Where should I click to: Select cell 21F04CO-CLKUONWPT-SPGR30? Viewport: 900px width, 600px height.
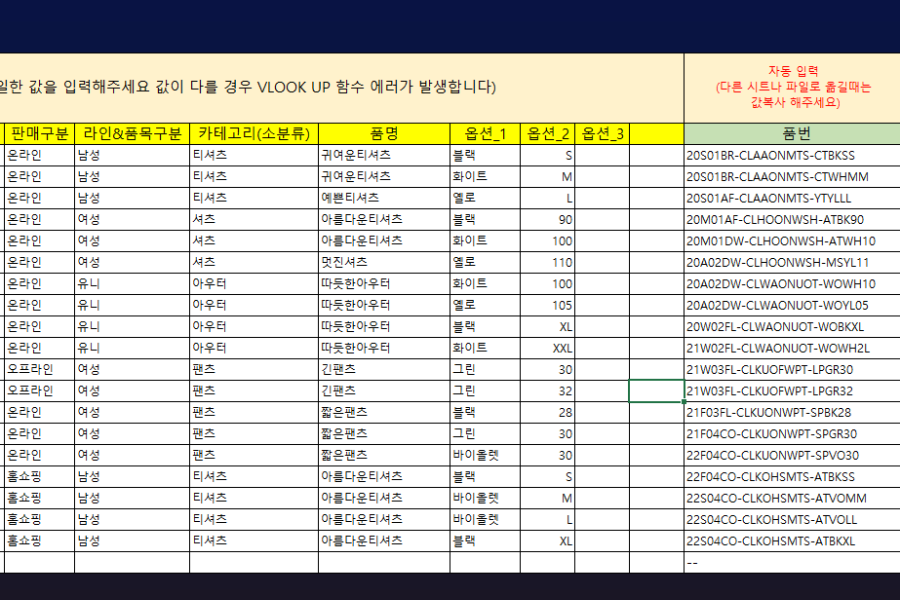(793, 434)
